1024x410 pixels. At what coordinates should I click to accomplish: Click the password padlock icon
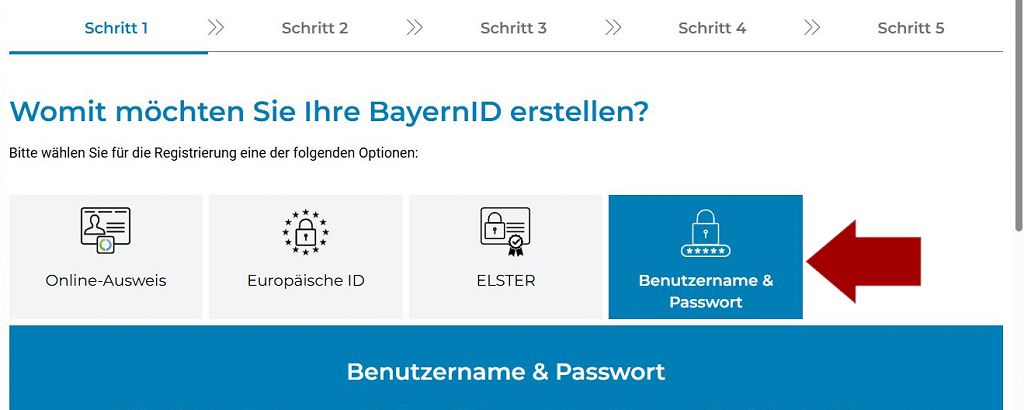point(705,233)
